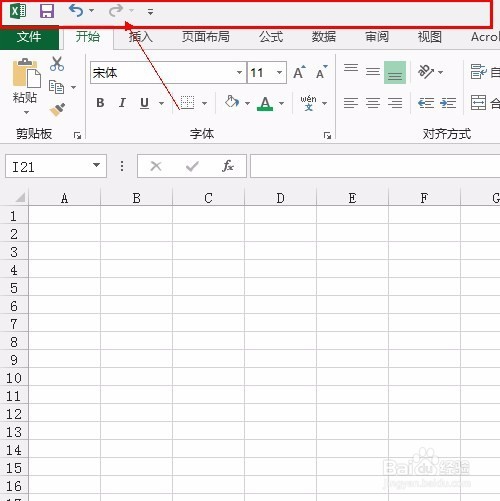Apply cell borders using borders icon
The width and height of the screenshot is (500, 501).
click(187, 103)
